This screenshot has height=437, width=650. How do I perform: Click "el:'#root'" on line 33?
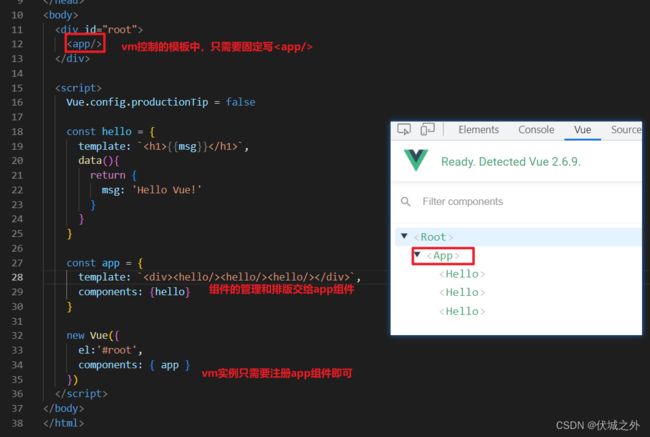point(110,350)
